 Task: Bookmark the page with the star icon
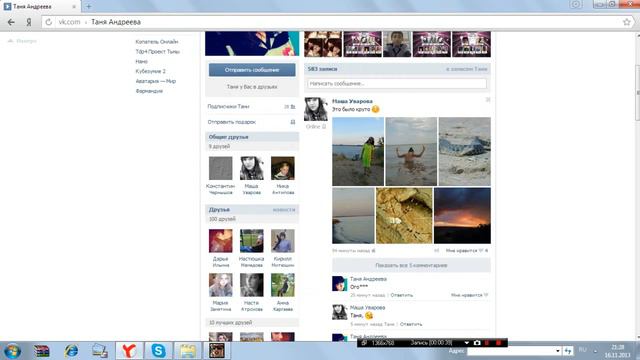click(x=627, y=22)
